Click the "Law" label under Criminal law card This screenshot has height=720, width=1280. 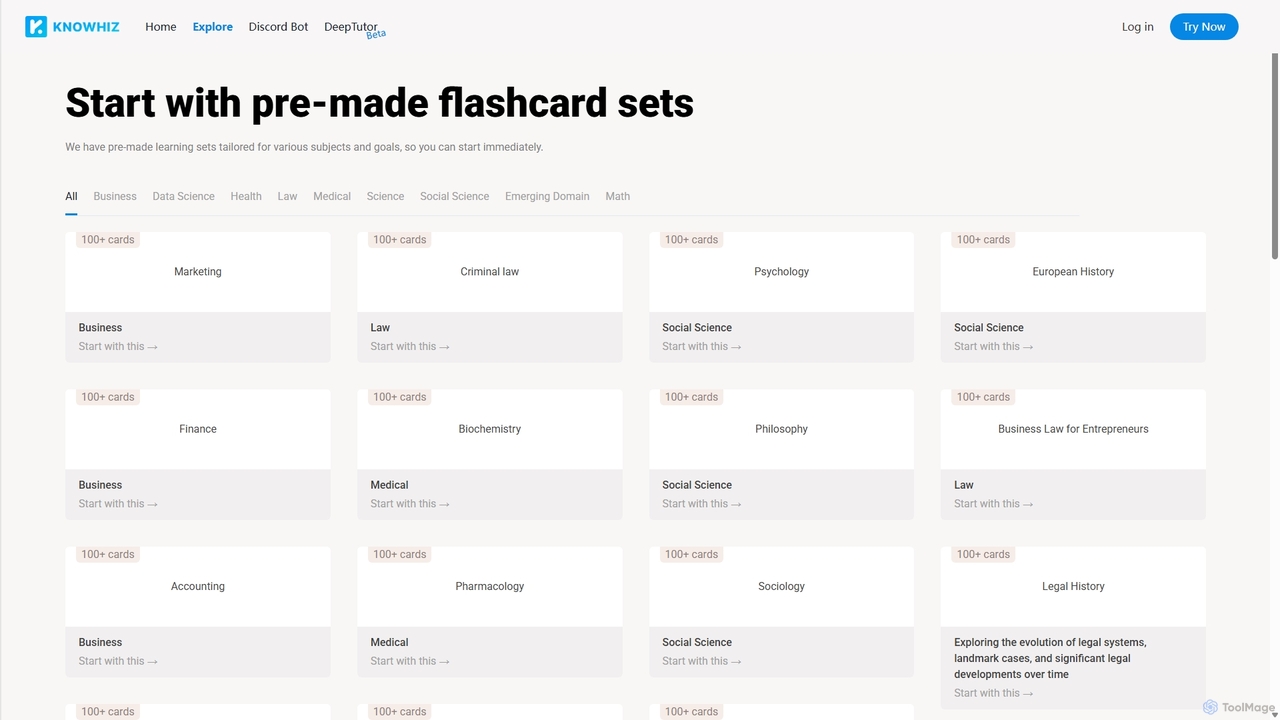click(380, 328)
